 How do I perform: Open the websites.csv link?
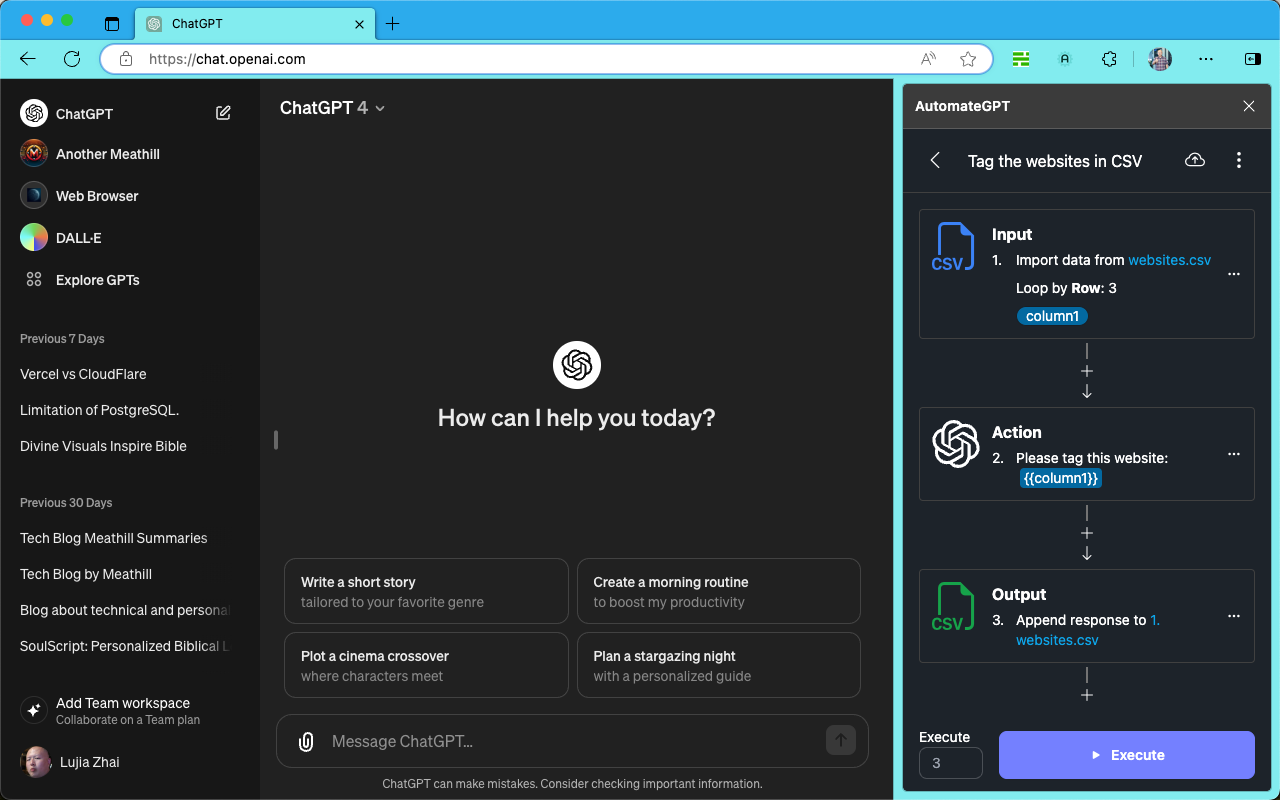pos(1169,259)
